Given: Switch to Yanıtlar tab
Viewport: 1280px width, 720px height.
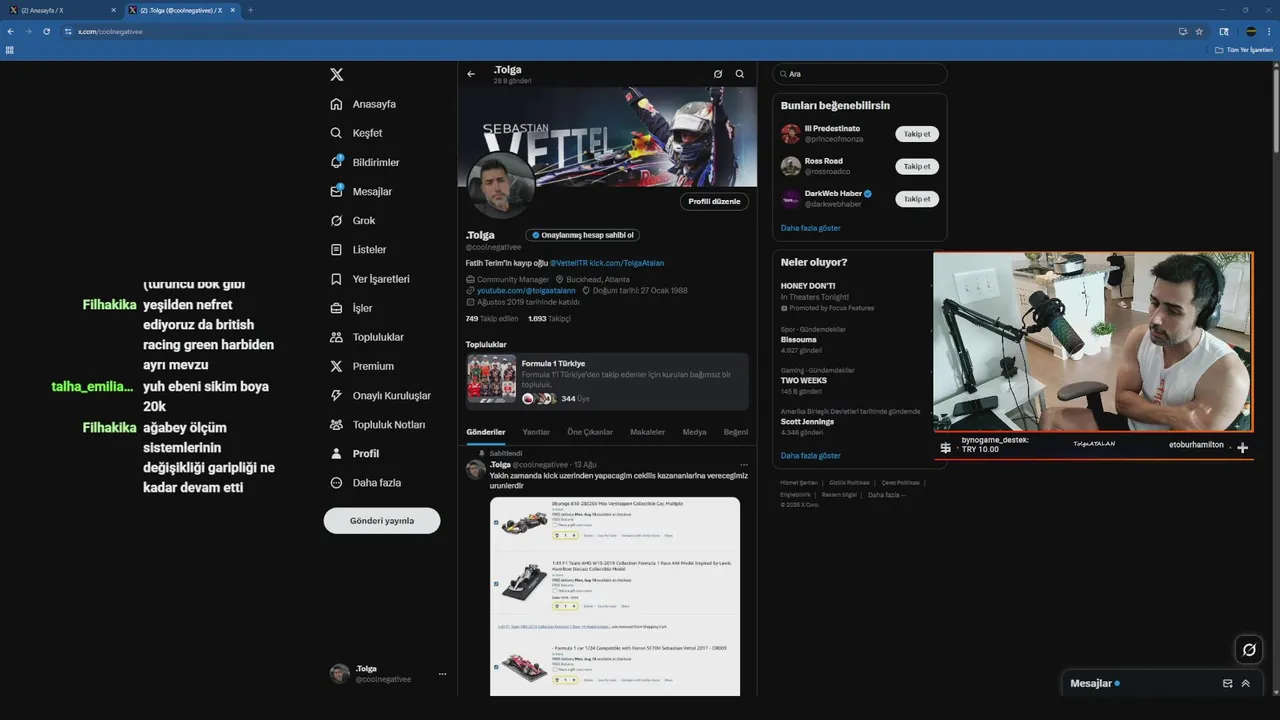Looking at the screenshot, I should pyautogui.click(x=536, y=432).
